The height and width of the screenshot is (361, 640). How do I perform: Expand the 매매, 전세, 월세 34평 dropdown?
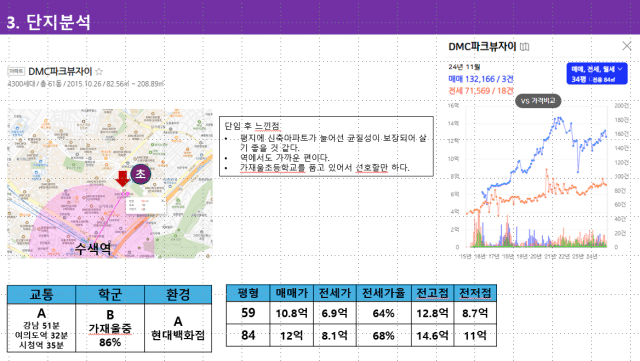point(597,74)
